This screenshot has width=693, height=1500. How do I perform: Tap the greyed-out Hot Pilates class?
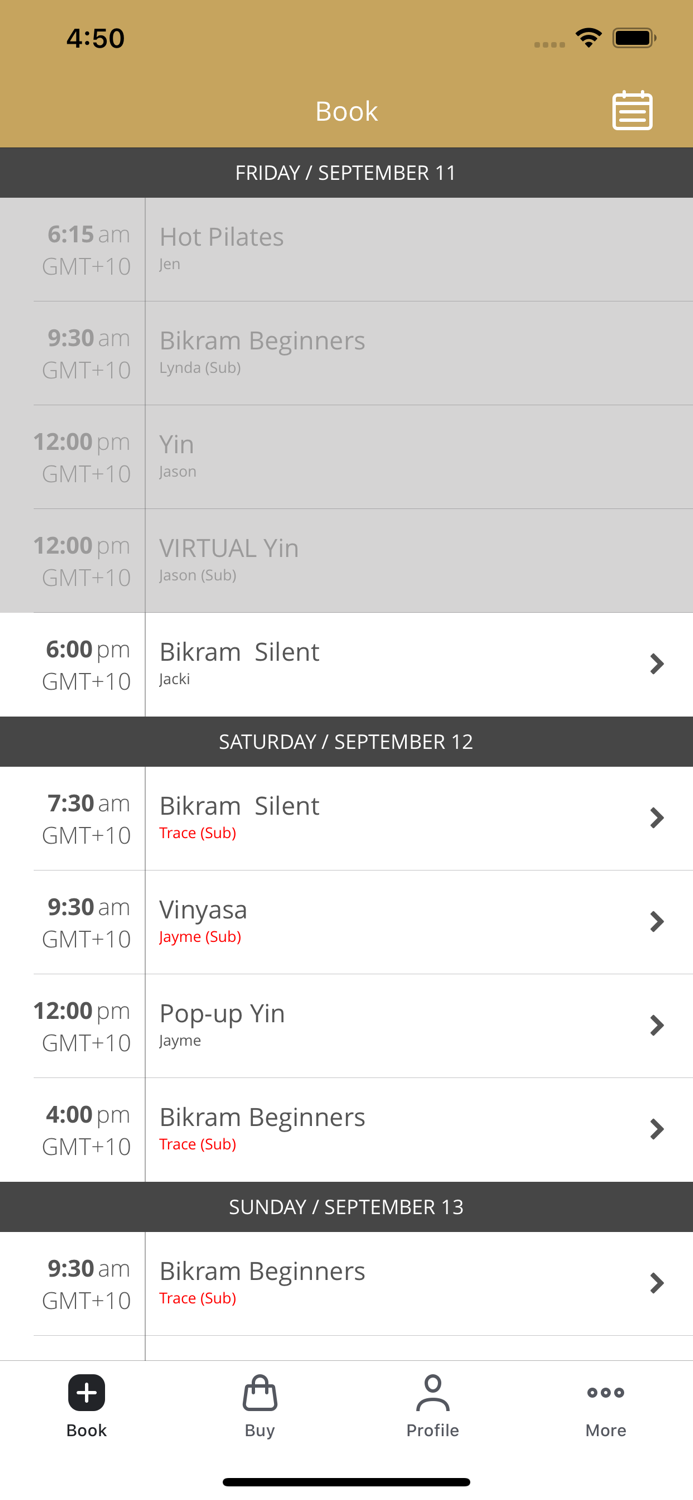point(222,237)
